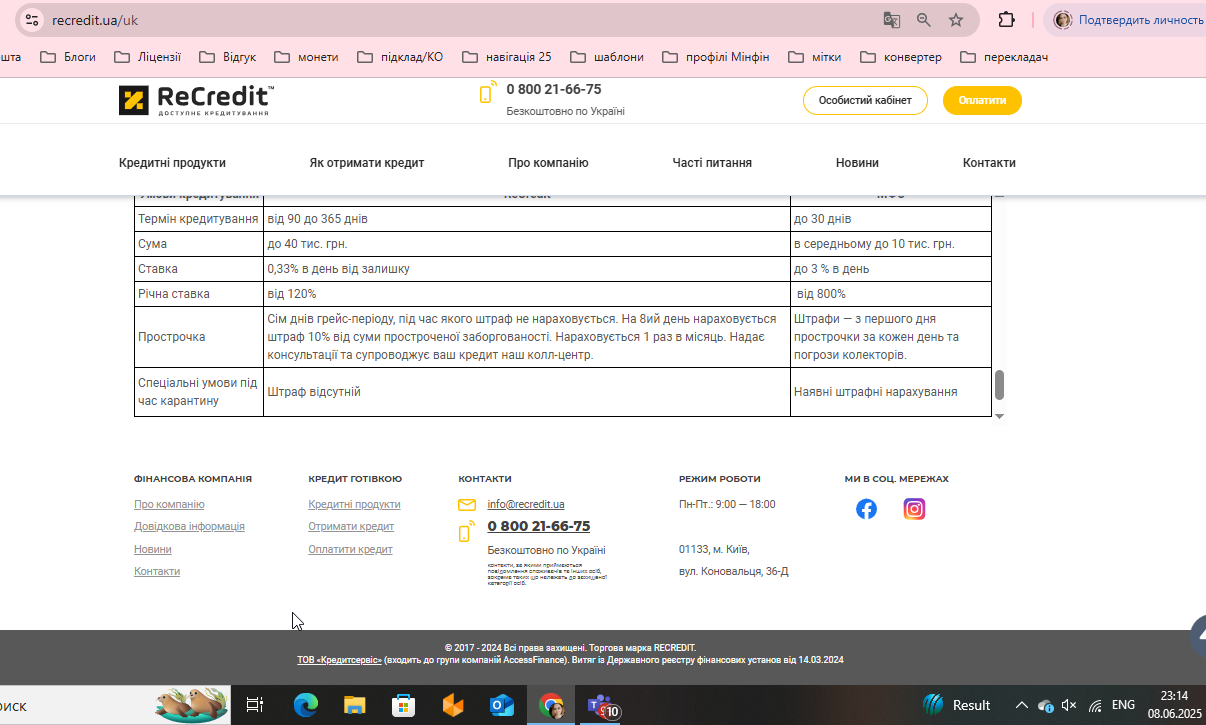Open the Instagram social icon
This screenshot has height=725, width=1206.
click(x=914, y=509)
